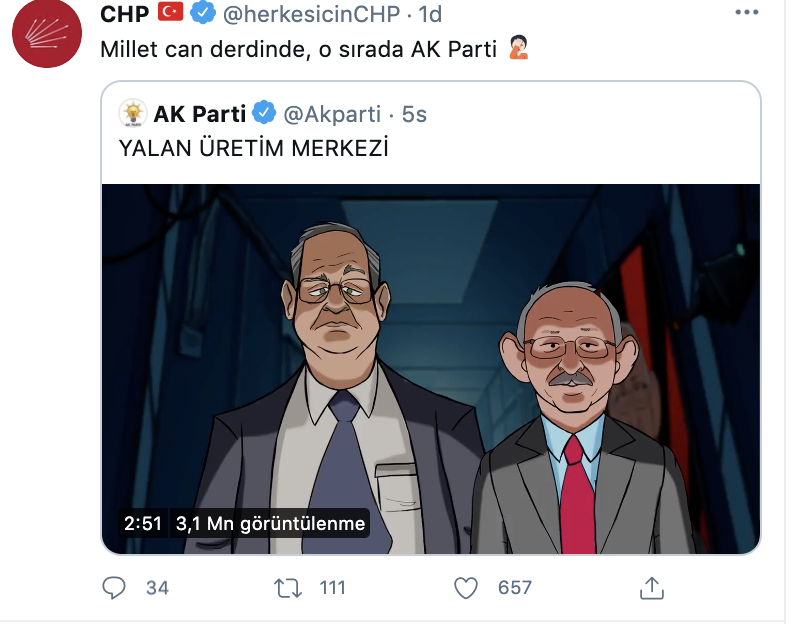Like the tweet with heart icon
792x624 pixels.
click(465, 588)
